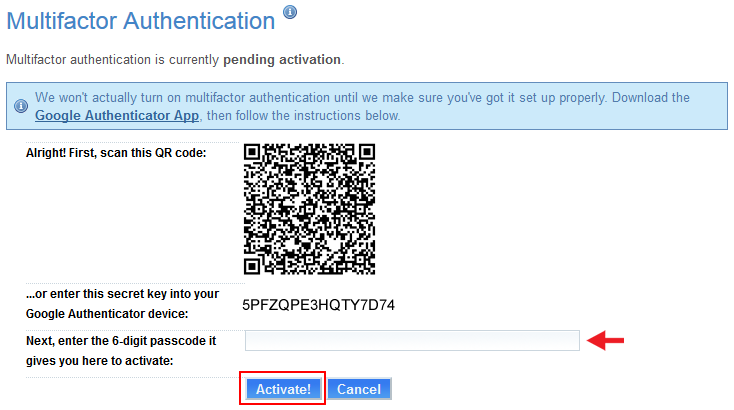Click the bold pending activation status text
This screenshot has width=734, height=410.
[x=282, y=60]
